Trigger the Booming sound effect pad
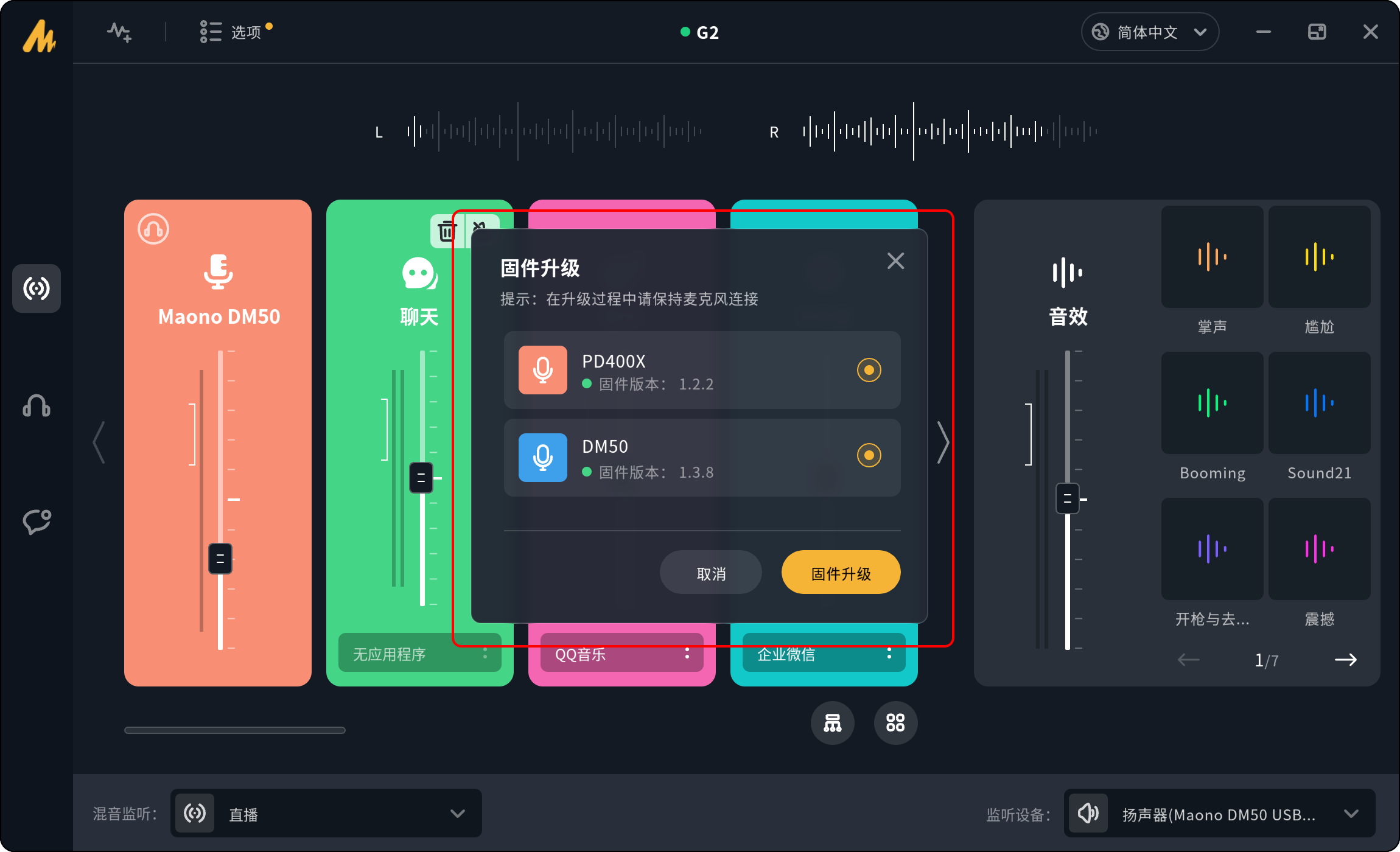 pyautogui.click(x=1212, y=403)
